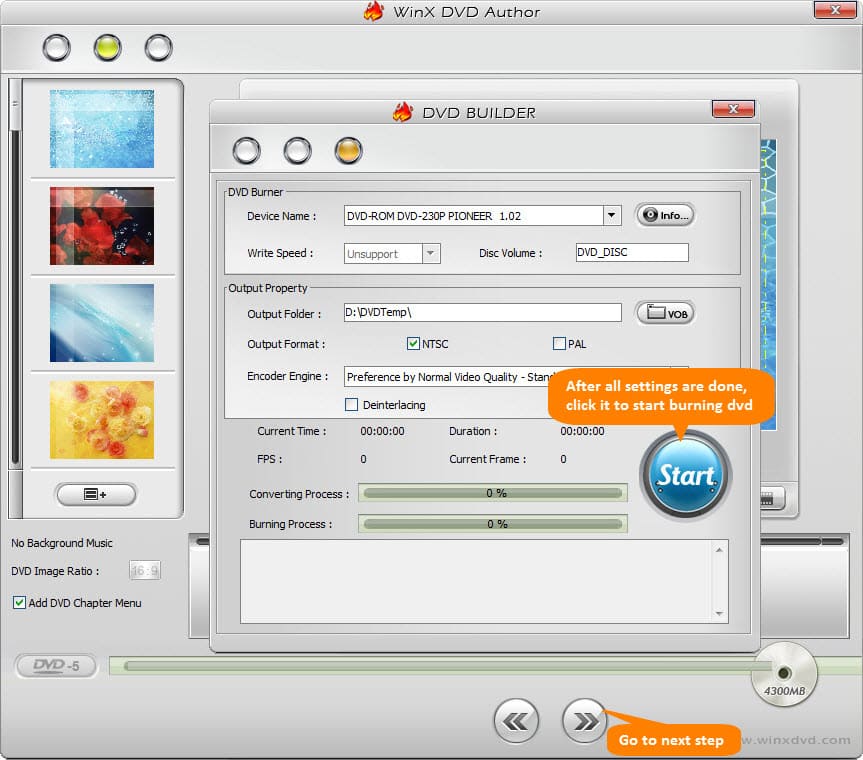This screenshot has width=863, height=760.
Task: Click the 4300MB disc icon
Action: tap(784, 674)
